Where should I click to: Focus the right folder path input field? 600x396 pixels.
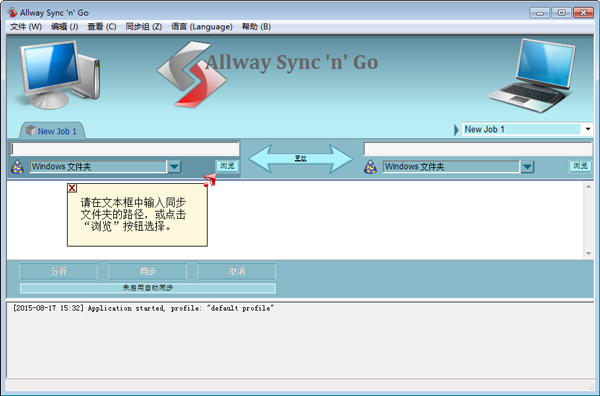pos(478,149)
